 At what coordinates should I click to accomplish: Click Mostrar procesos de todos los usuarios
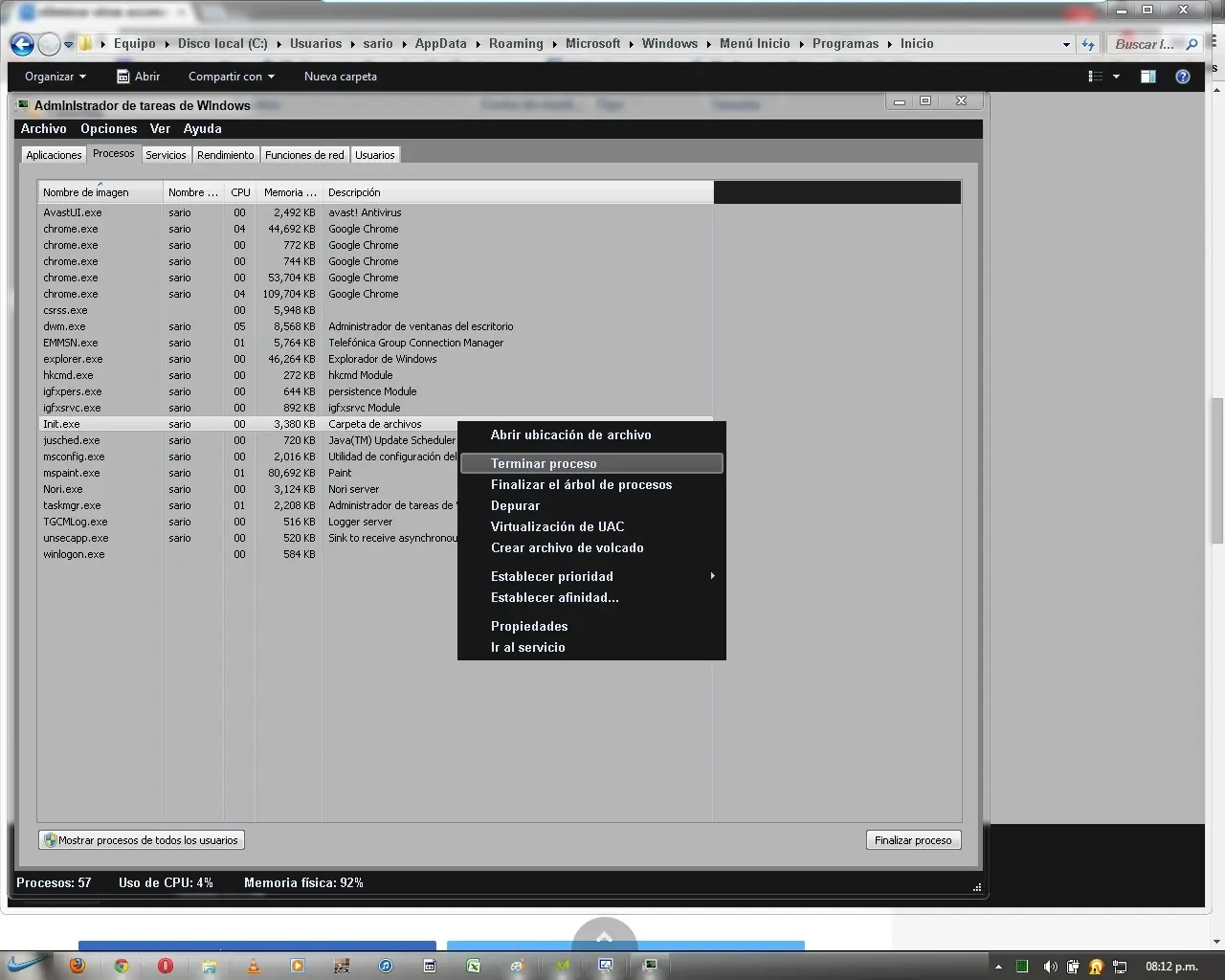(141, 840)
